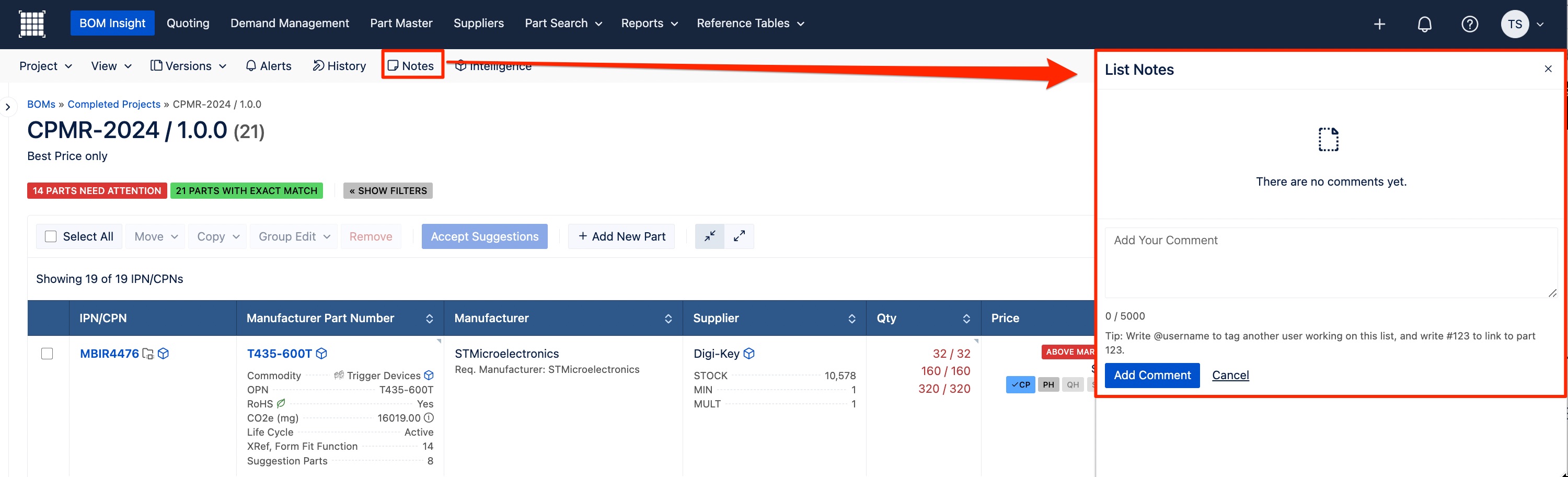1568x477 pixels.
Task: Expand the left sidebar chevron
Action: click(x=7, y=107)
